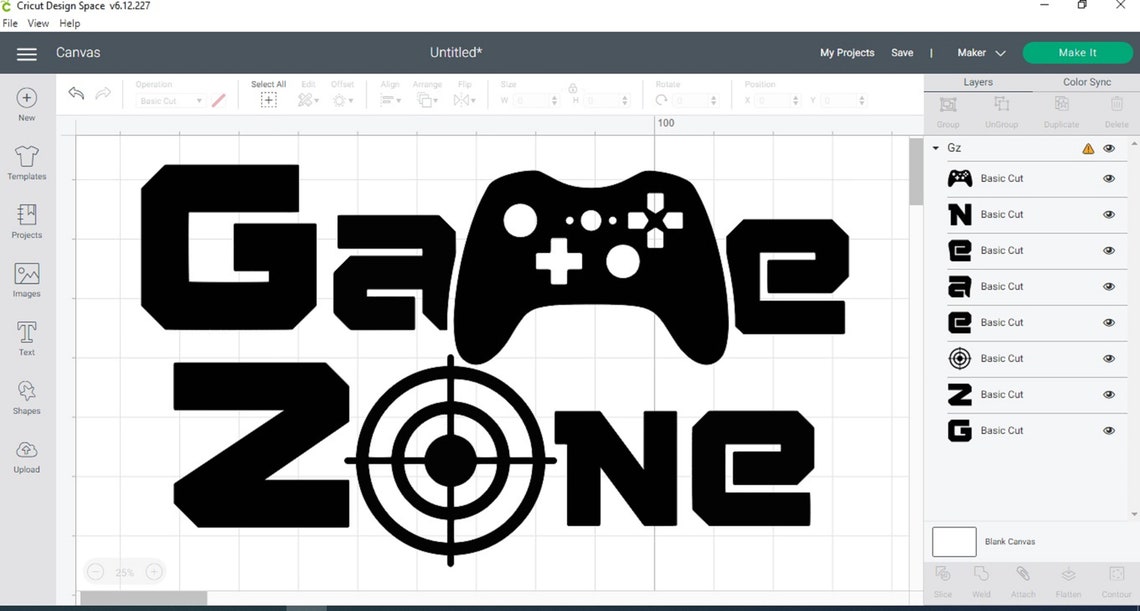Open the Upload panel
This screenshot has height=611, width=1140.
click(26, 452)
